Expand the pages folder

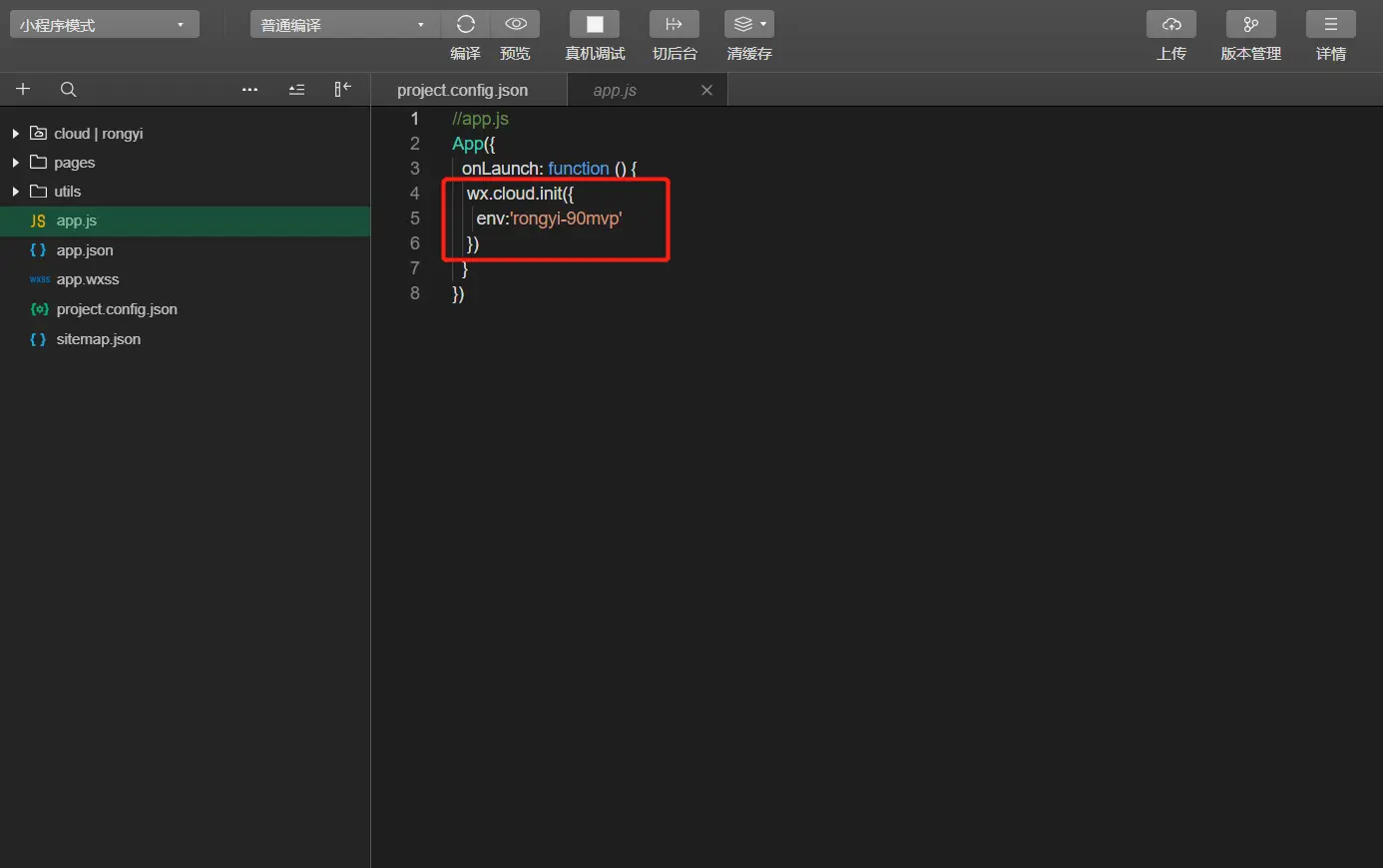pyautogui.click(x=74, y=162)
